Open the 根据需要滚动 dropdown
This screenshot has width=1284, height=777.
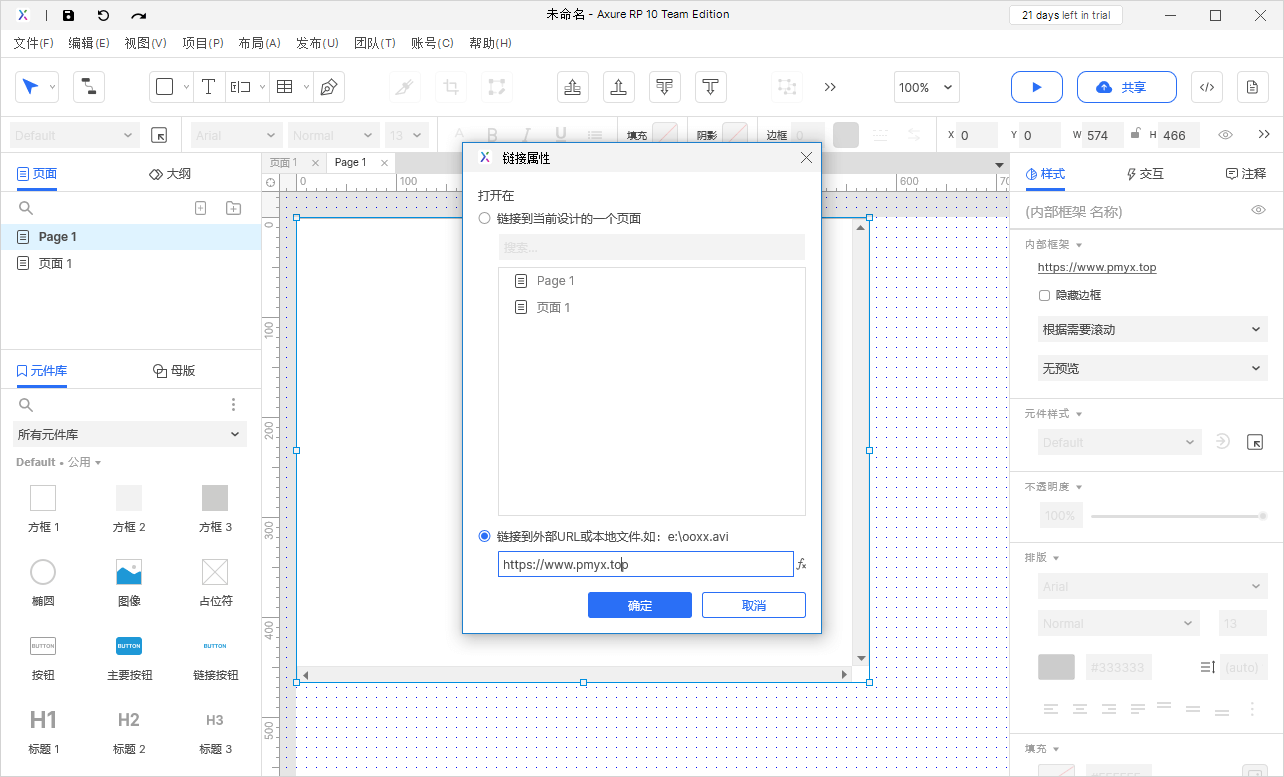1152,329
